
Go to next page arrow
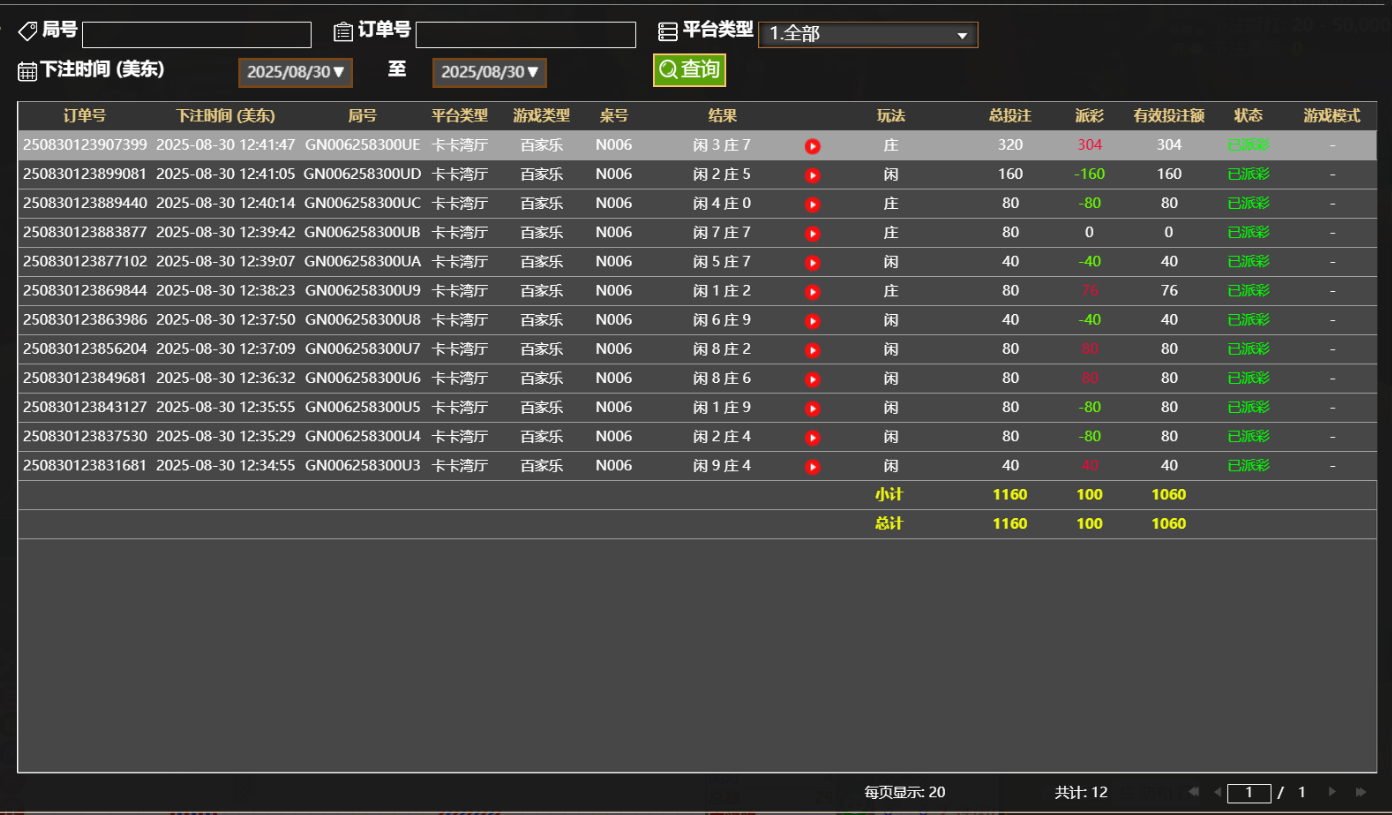point(1332,792)
